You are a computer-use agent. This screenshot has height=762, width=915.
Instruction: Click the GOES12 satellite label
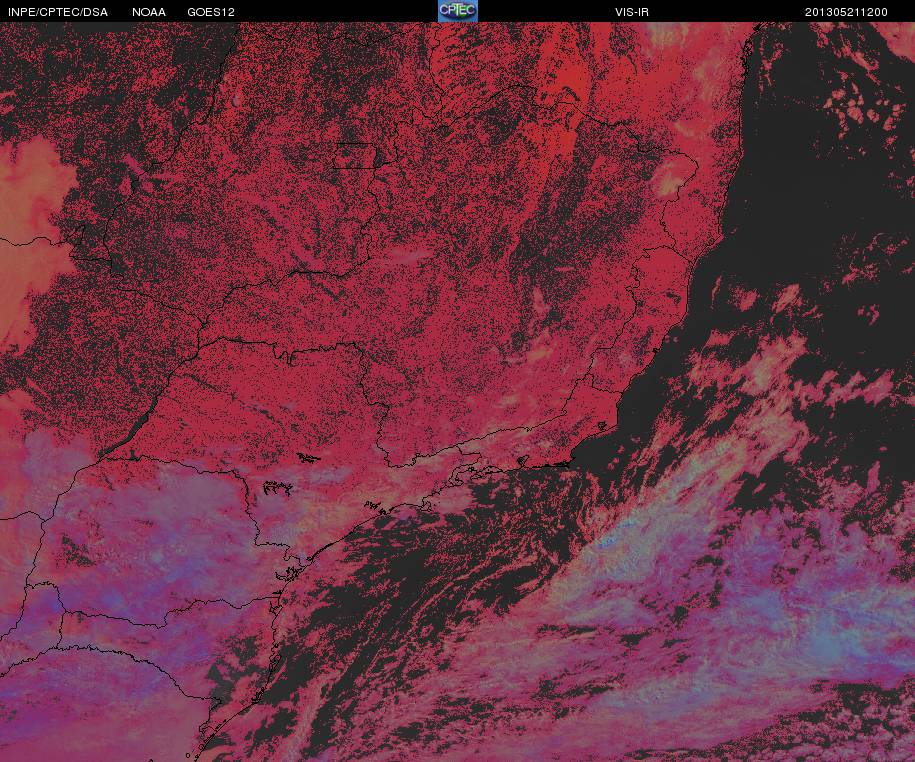click(211, 12)
